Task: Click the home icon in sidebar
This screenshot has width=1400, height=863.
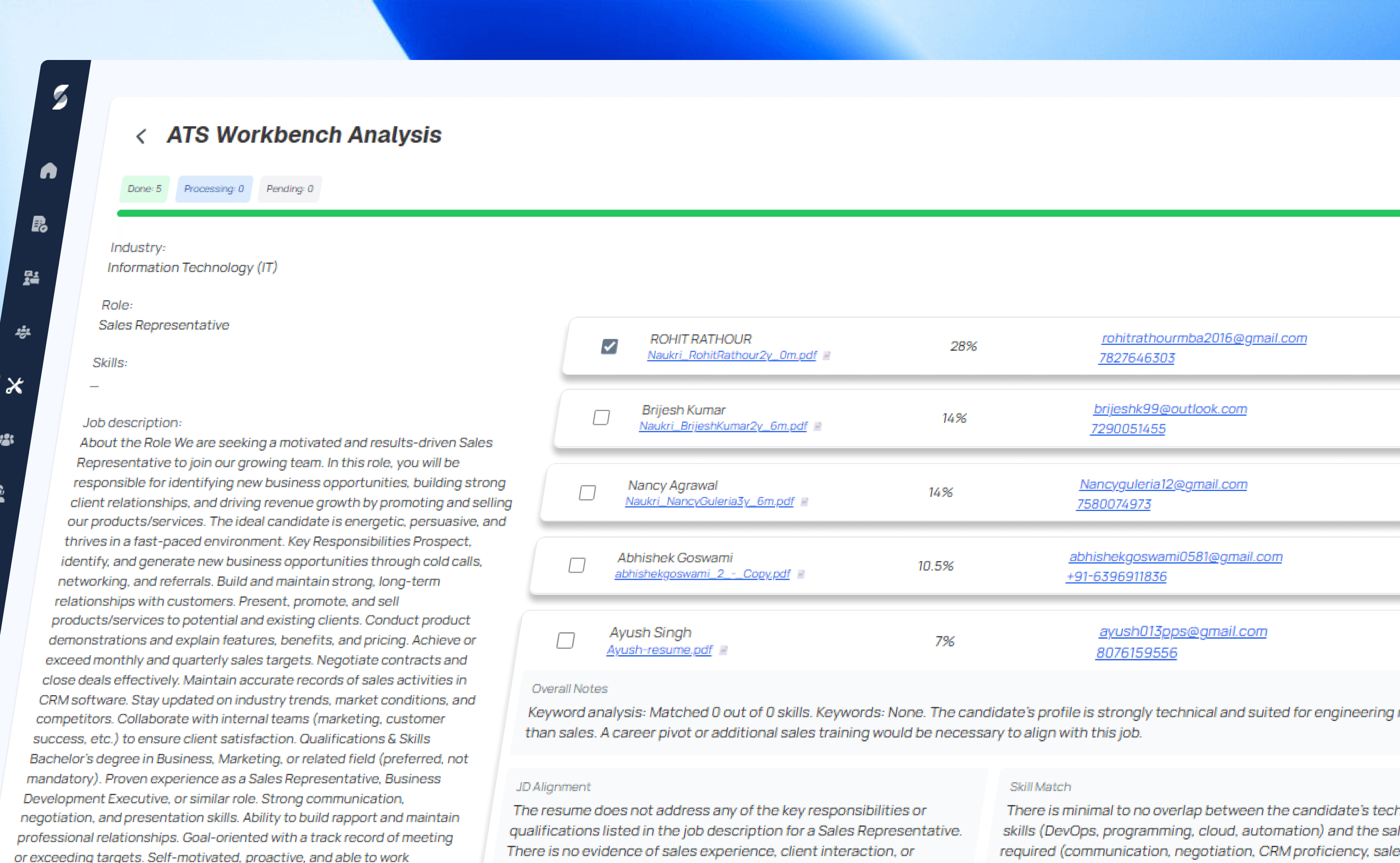Action: [x=48, y=171]
